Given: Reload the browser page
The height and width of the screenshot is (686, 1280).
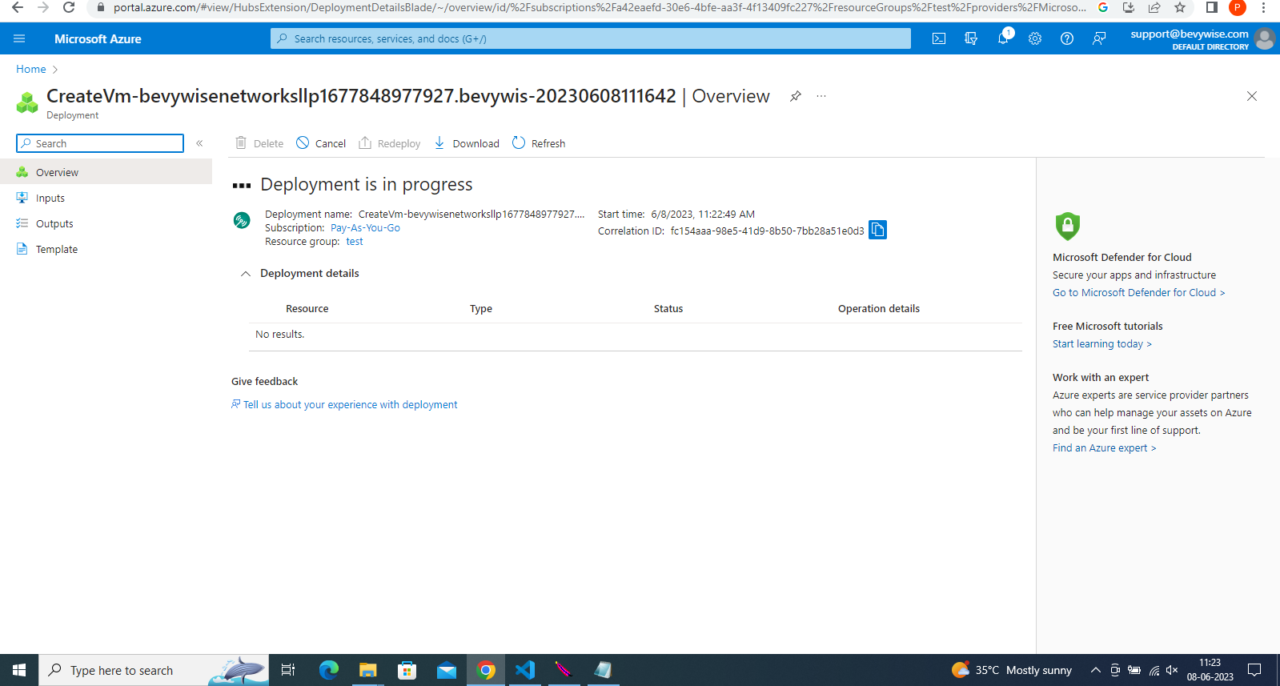Looking at the screenshot, I should [x=68, y=7].
